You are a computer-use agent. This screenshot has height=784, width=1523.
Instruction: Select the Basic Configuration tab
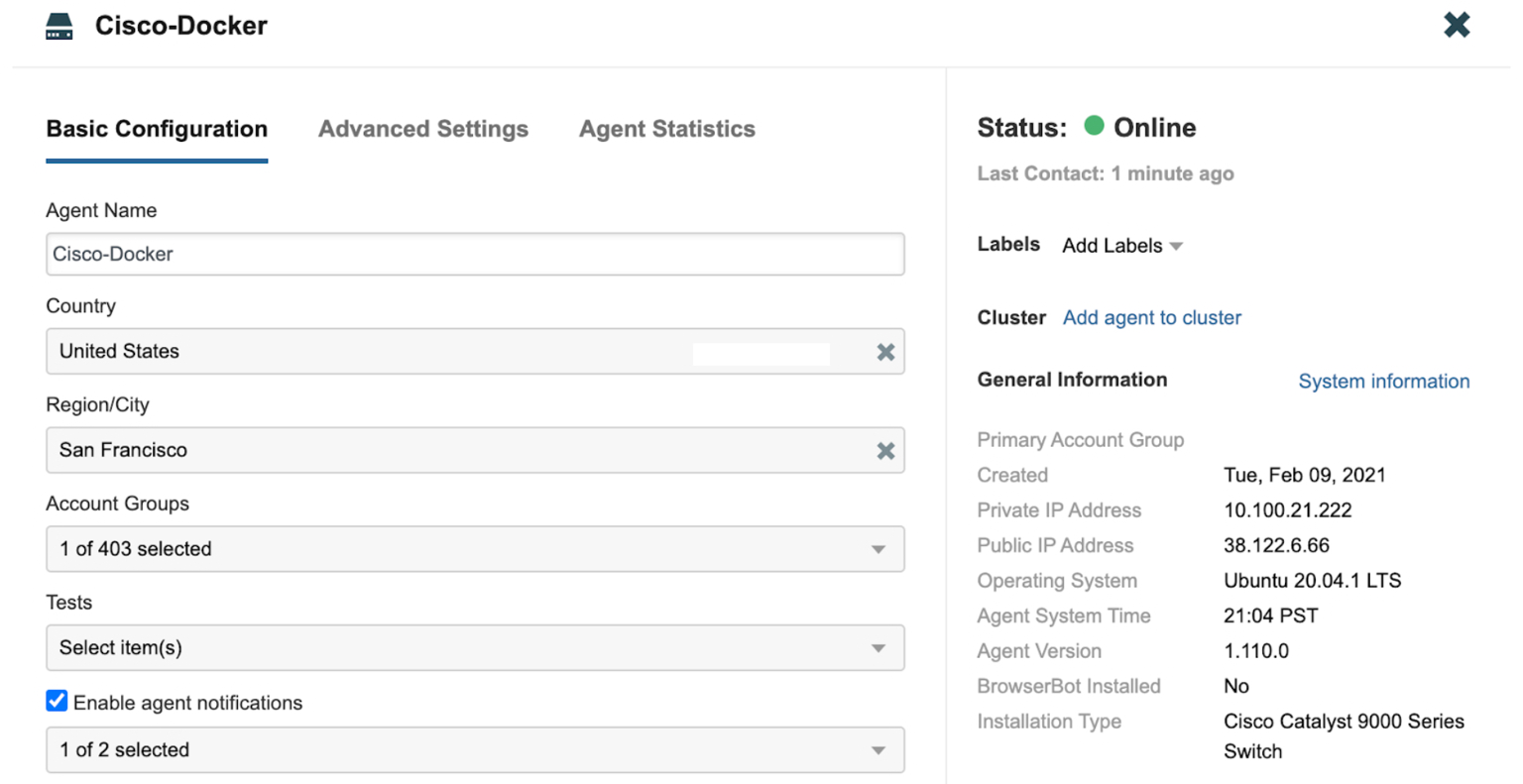point(157,129)
